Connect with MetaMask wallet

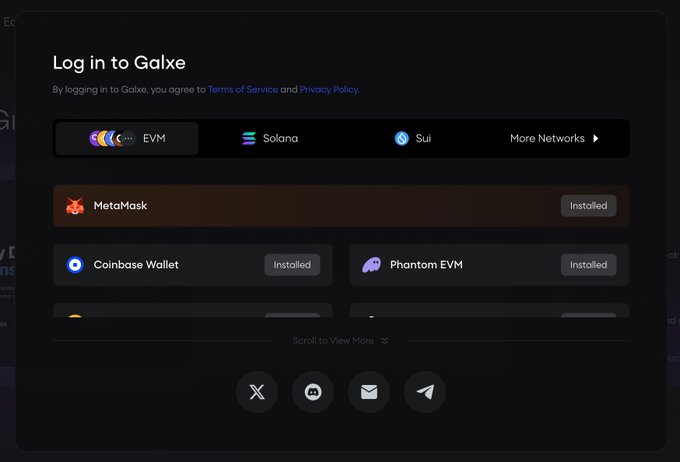[x=341, y=206]
